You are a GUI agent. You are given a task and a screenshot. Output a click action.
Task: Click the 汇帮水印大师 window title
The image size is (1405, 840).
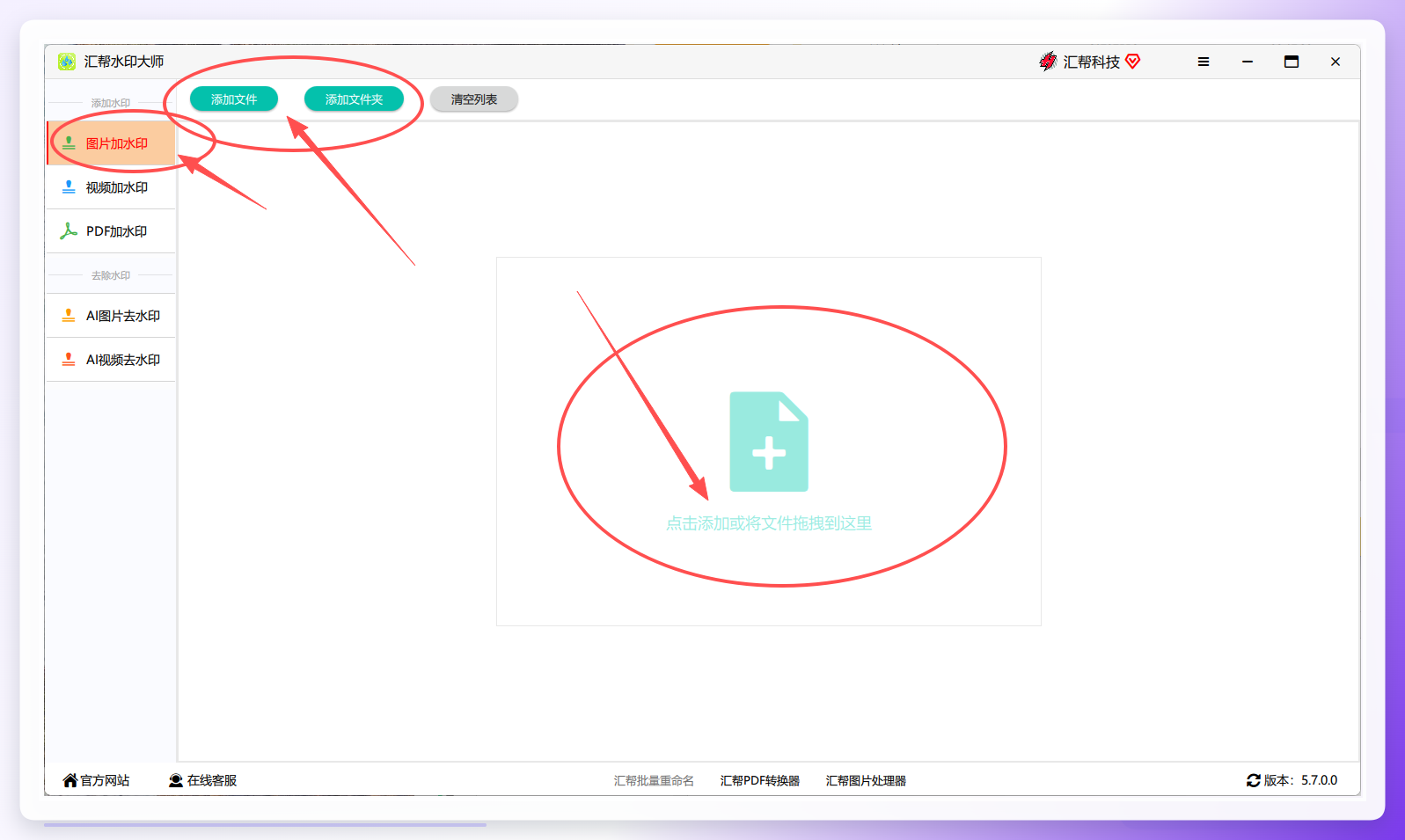124,62
